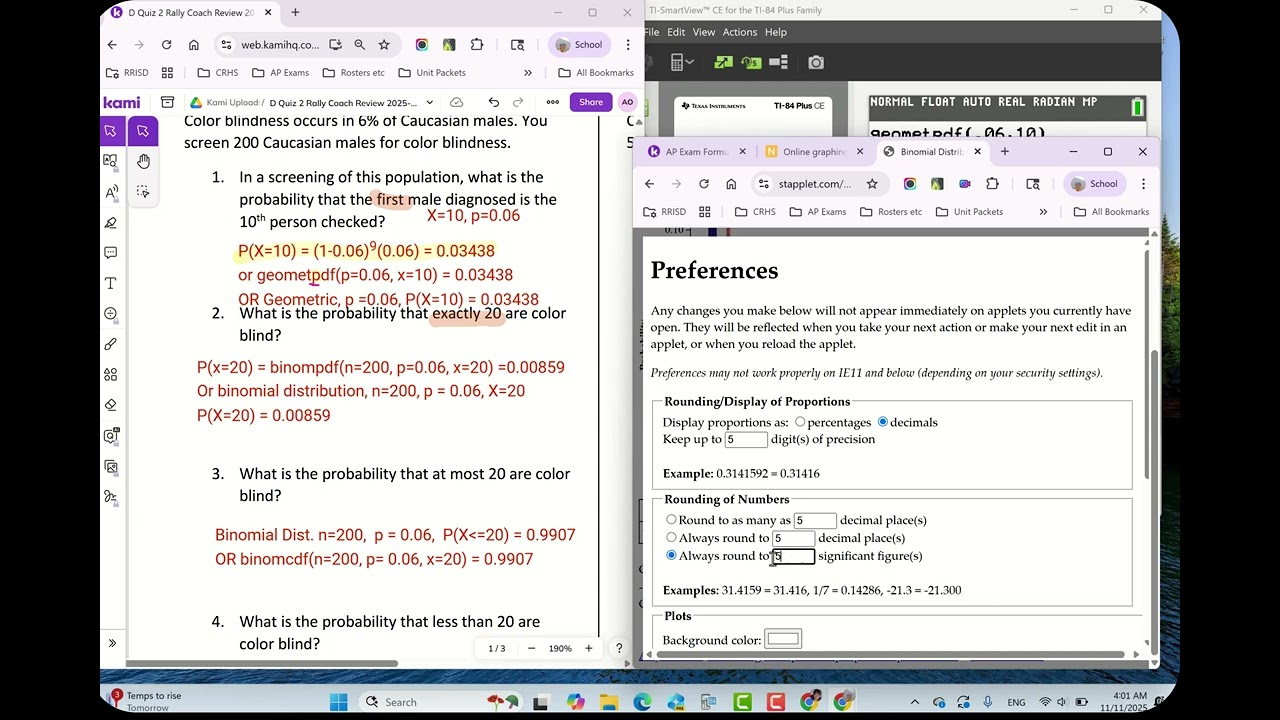Screen dimensions: 1280x720
Task: Select Kami comment tool
Action: pyautogui.click(x=110, y=253)
